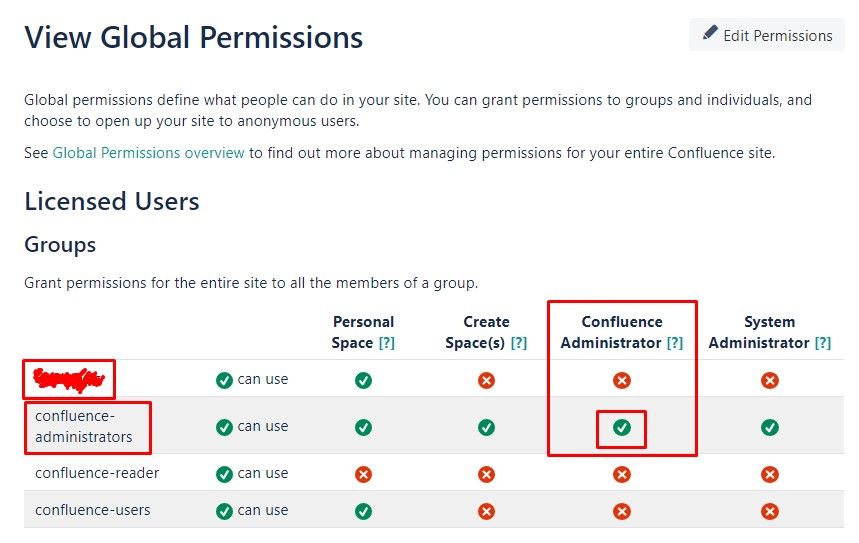Click confluence-reader Confluence Administrator red cross
Viewport: 859px width, 543px height.
(621, 474)
